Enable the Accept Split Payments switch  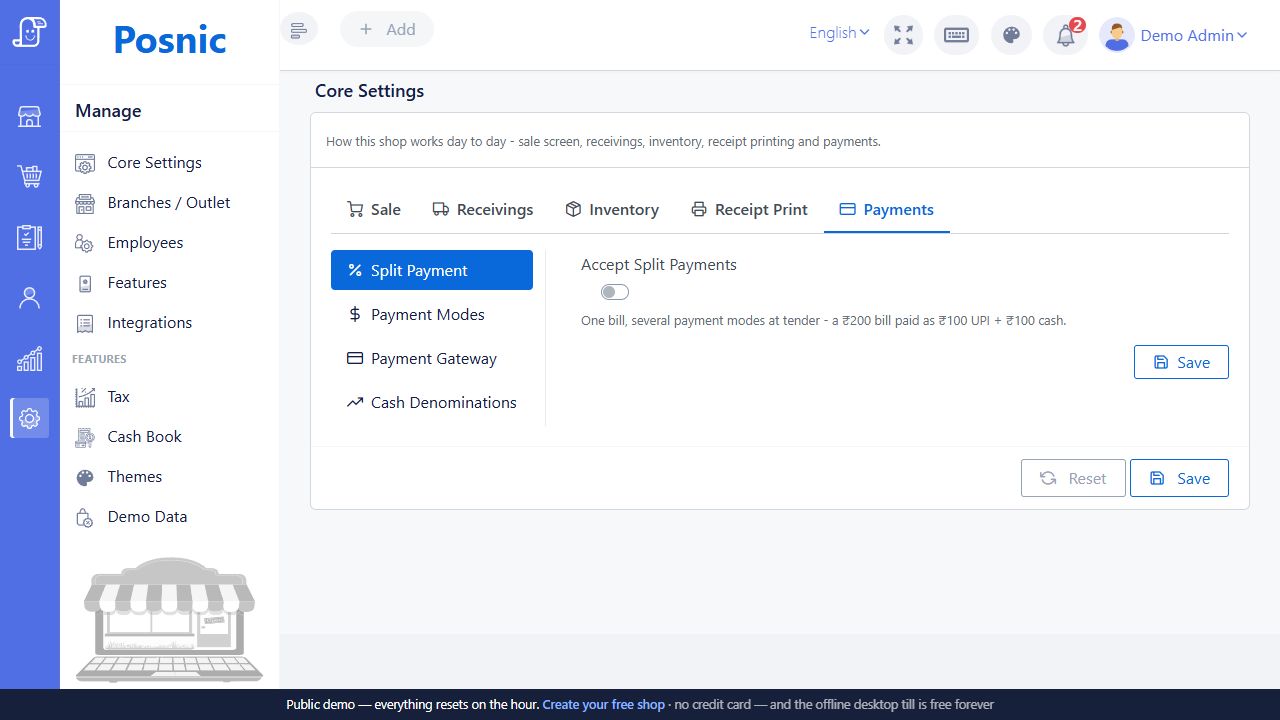(615, 292)
